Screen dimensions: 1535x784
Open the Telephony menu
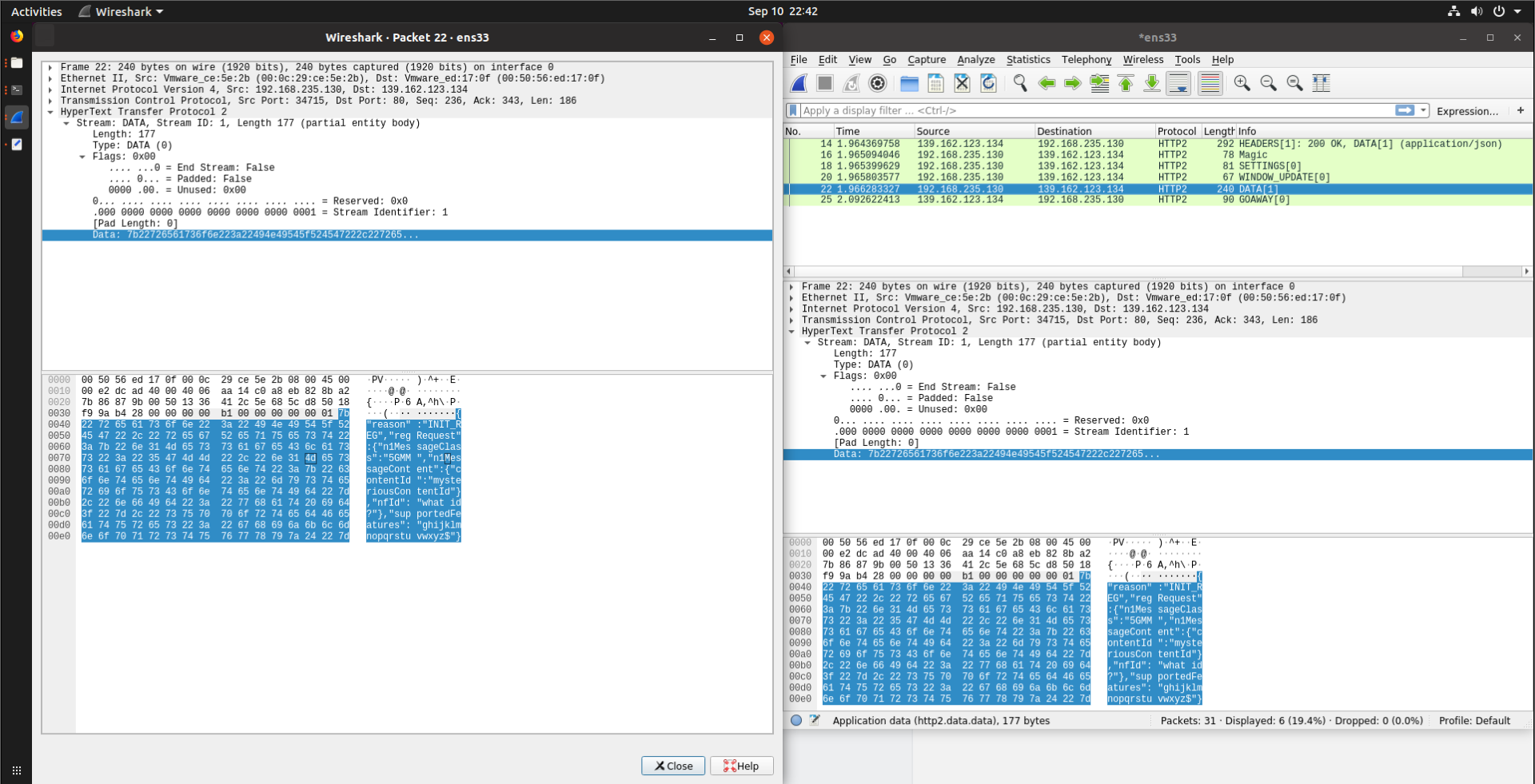(1086, 59)
